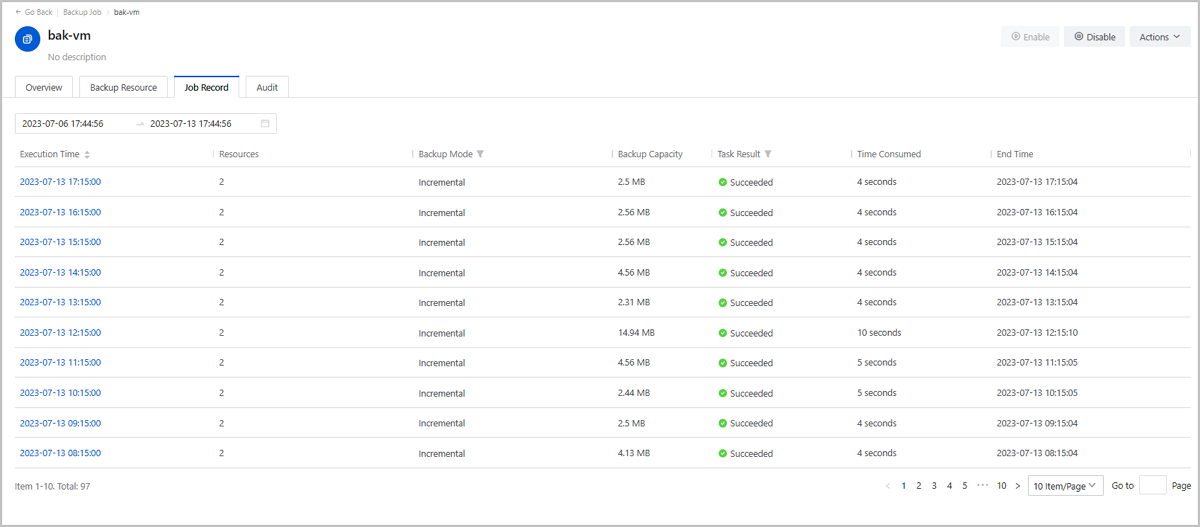The image size is (1200, 527).
Task: Expand the Actions dropdown
Action: coord(1160,37)
